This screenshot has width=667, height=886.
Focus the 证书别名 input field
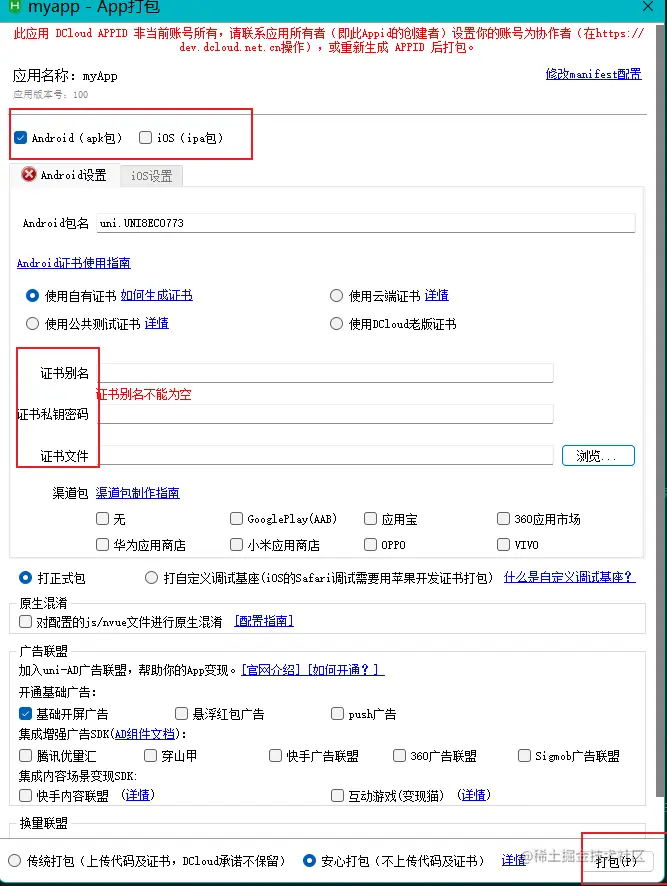click(326, 373)
